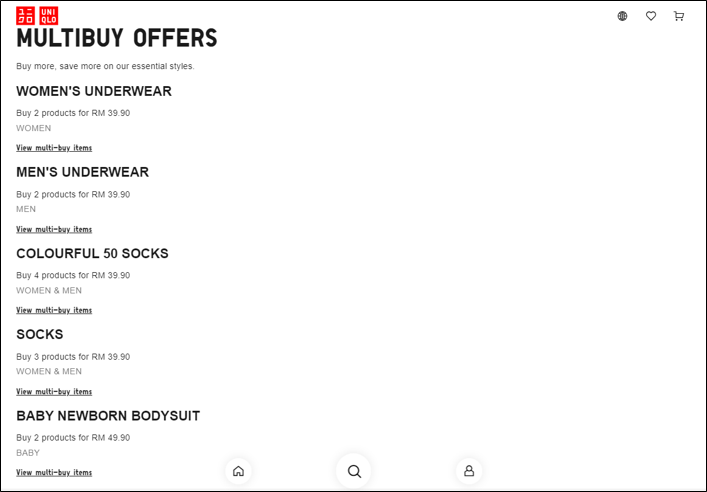Open the language globe icon
This screenshot has width=707, height=492.
click(622, 16)
